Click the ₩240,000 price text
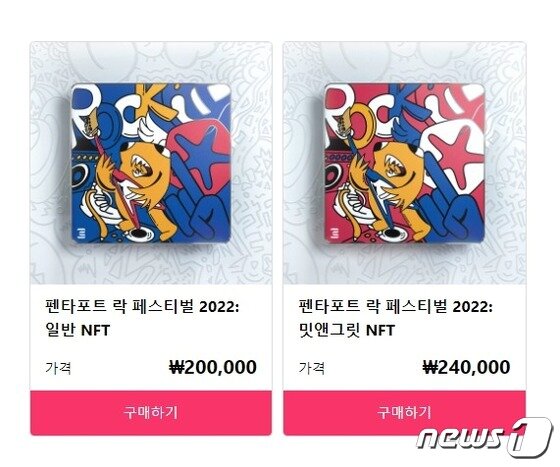The height and width of the screenshot is (467, 560). 466,367
